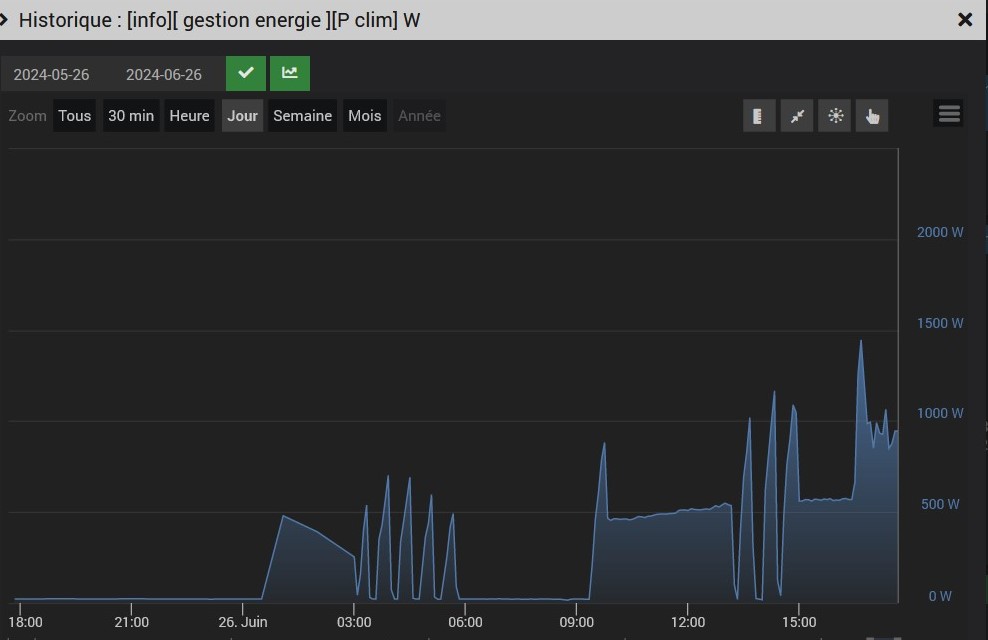The height and width of the screenshot is (640, 988).
Task: Click the inward arrows compress icon
Action: [x=797, y=116]
